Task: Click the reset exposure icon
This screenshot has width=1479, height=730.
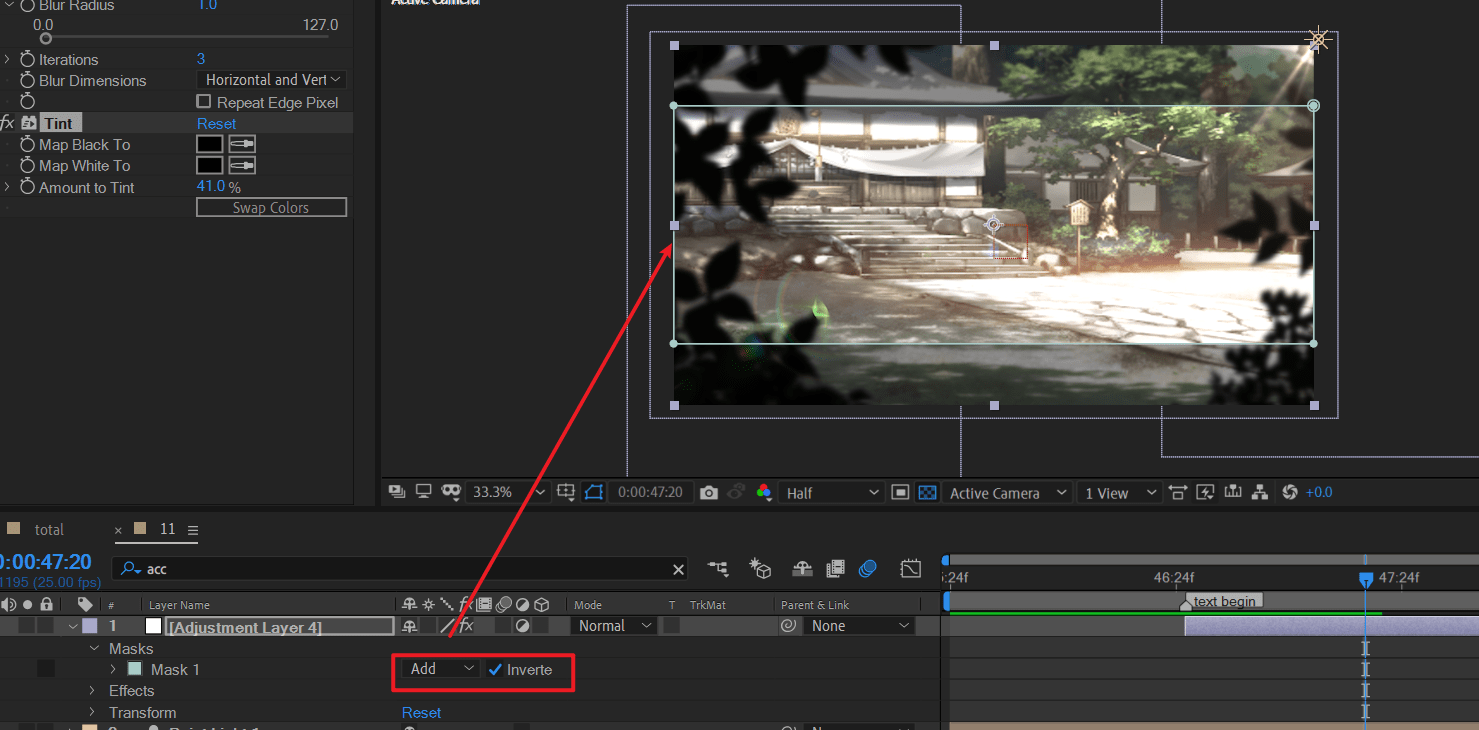Action: pyautogui.click(x=1289, y=492)
